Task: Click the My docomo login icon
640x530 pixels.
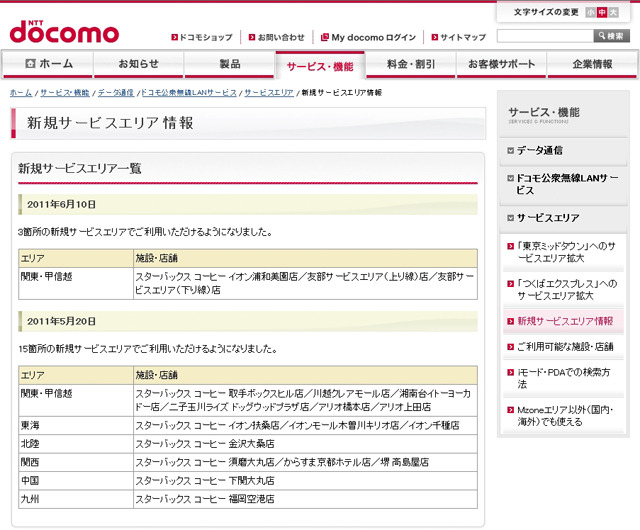Action: tap(324, 38)
